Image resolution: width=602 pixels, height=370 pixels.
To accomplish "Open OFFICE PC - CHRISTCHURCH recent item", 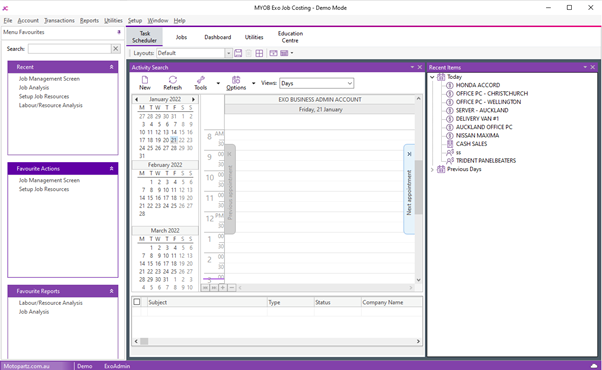I will (491, 94).
